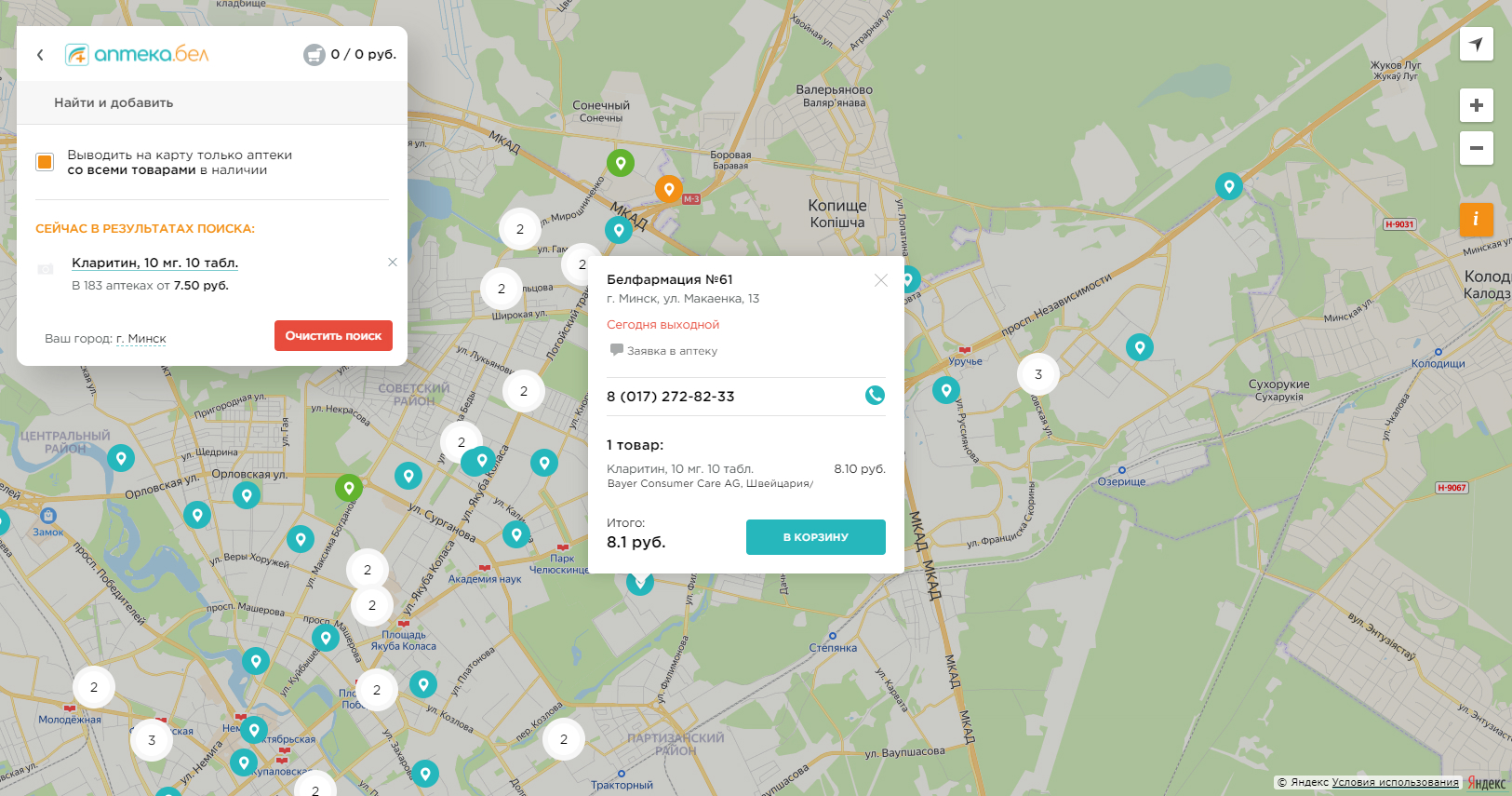Open the cluster of 2 near ул. Мирошниченко
This screenshot has width=1512, height=796.
coord(520,229)
